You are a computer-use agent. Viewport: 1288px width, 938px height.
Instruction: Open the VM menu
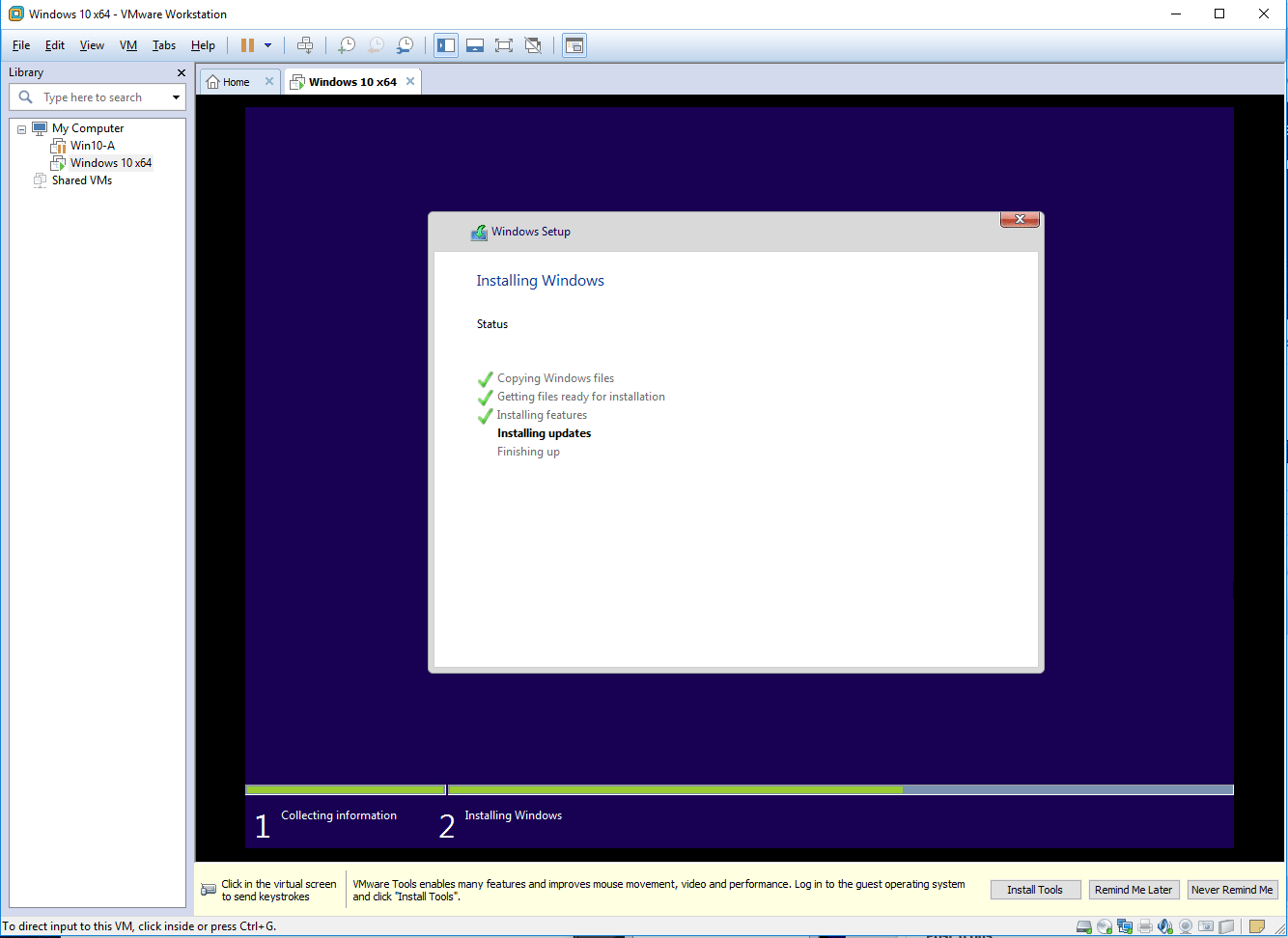(128, 45)
